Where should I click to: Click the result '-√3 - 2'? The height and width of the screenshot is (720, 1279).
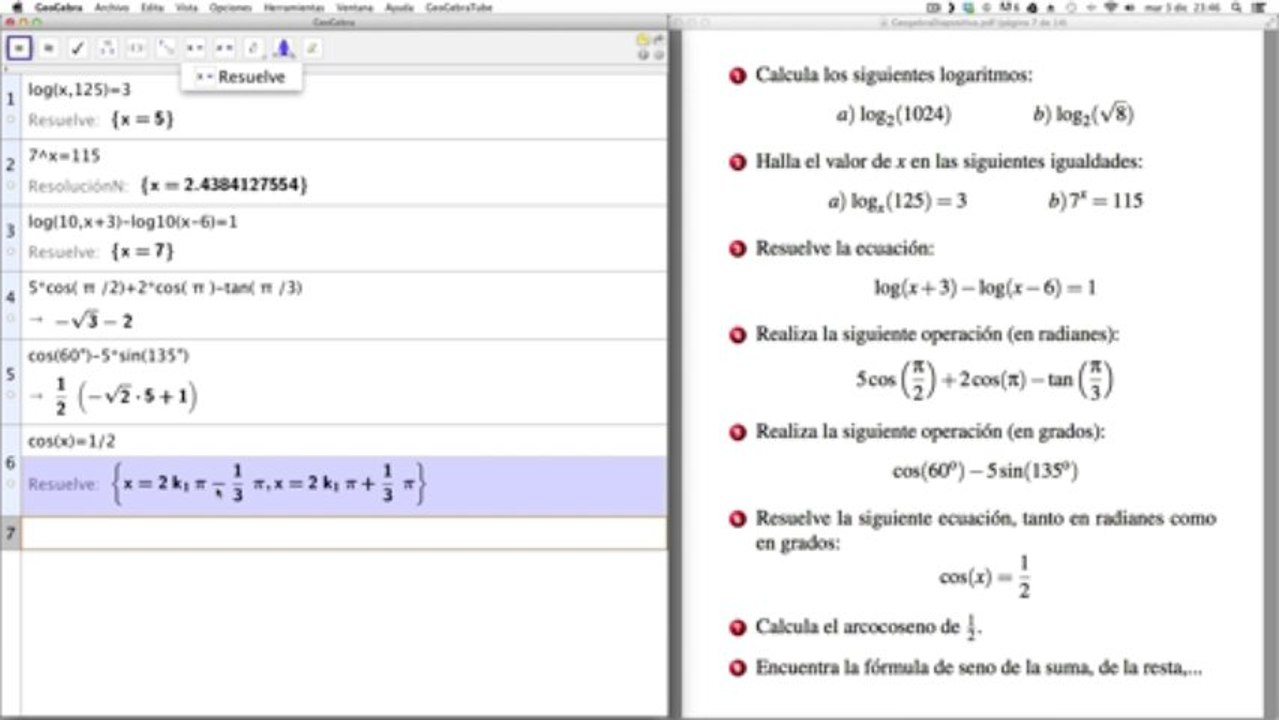pyautogui.click(x=93, y=320)
